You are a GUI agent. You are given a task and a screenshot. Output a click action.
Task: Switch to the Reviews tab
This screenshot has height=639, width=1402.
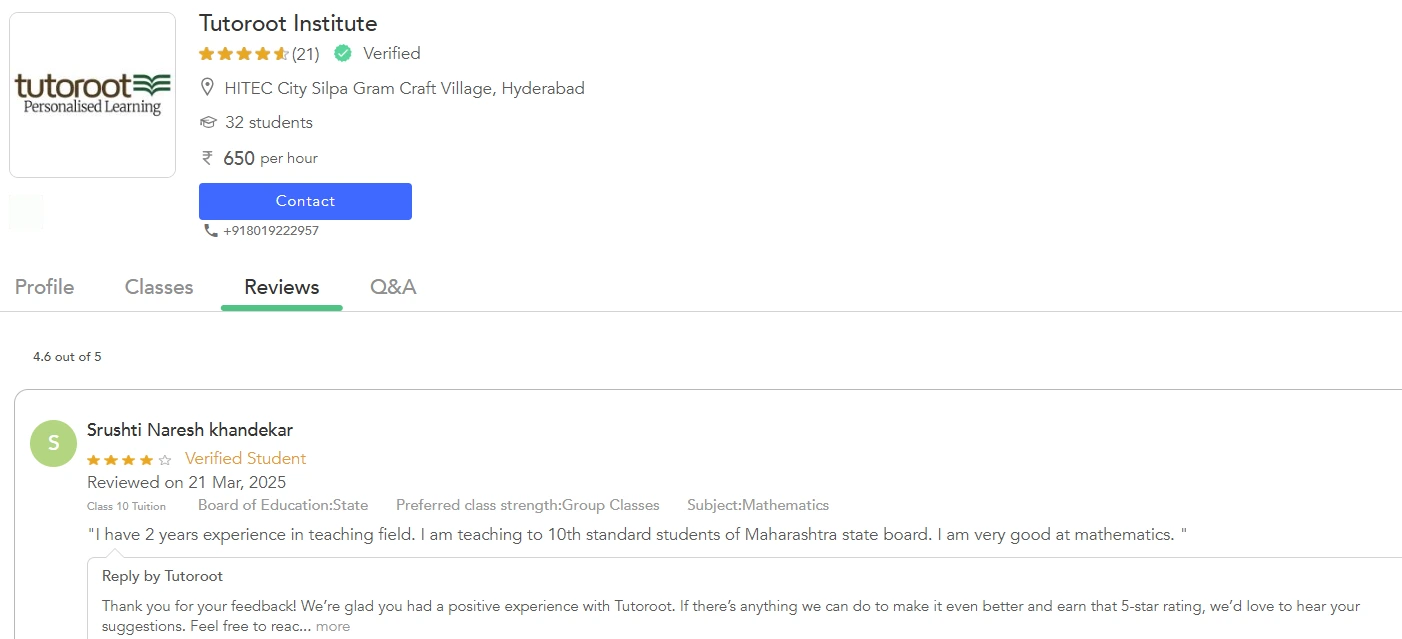[281, 287]
